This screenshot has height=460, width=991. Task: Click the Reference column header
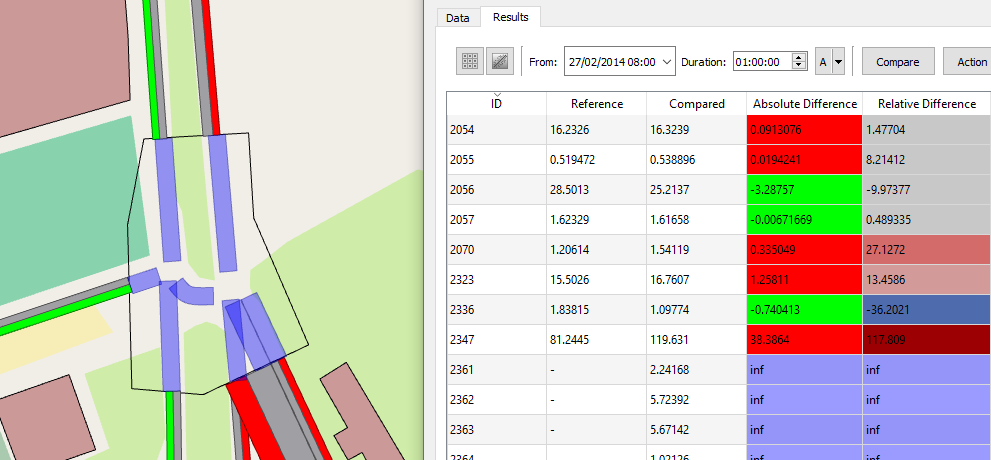click(x=596, y=104)
